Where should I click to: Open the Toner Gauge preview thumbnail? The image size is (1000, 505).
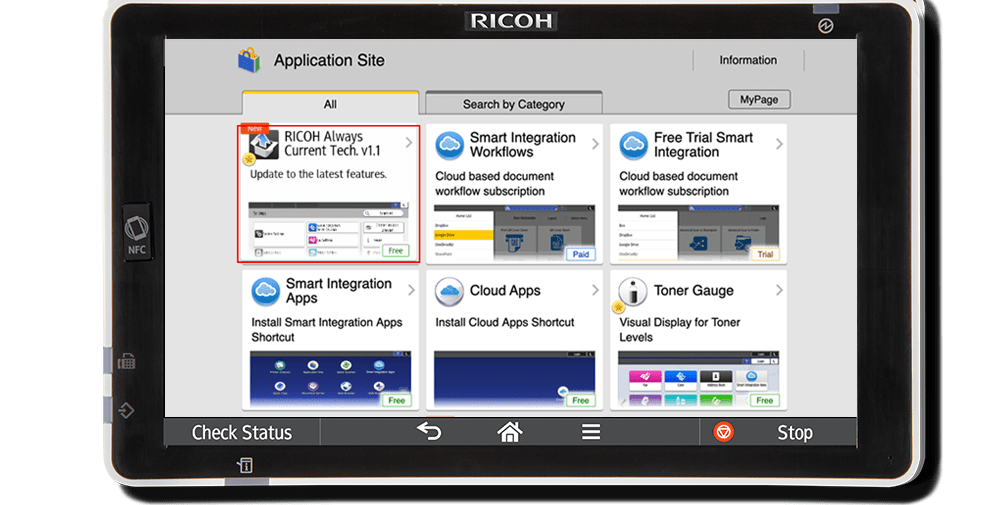(x=698, y=379)
